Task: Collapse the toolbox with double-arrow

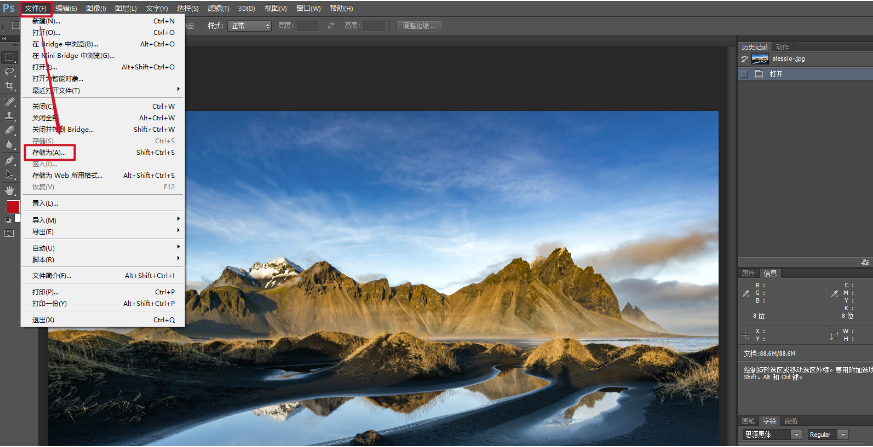Action: (x=3, y=39)
